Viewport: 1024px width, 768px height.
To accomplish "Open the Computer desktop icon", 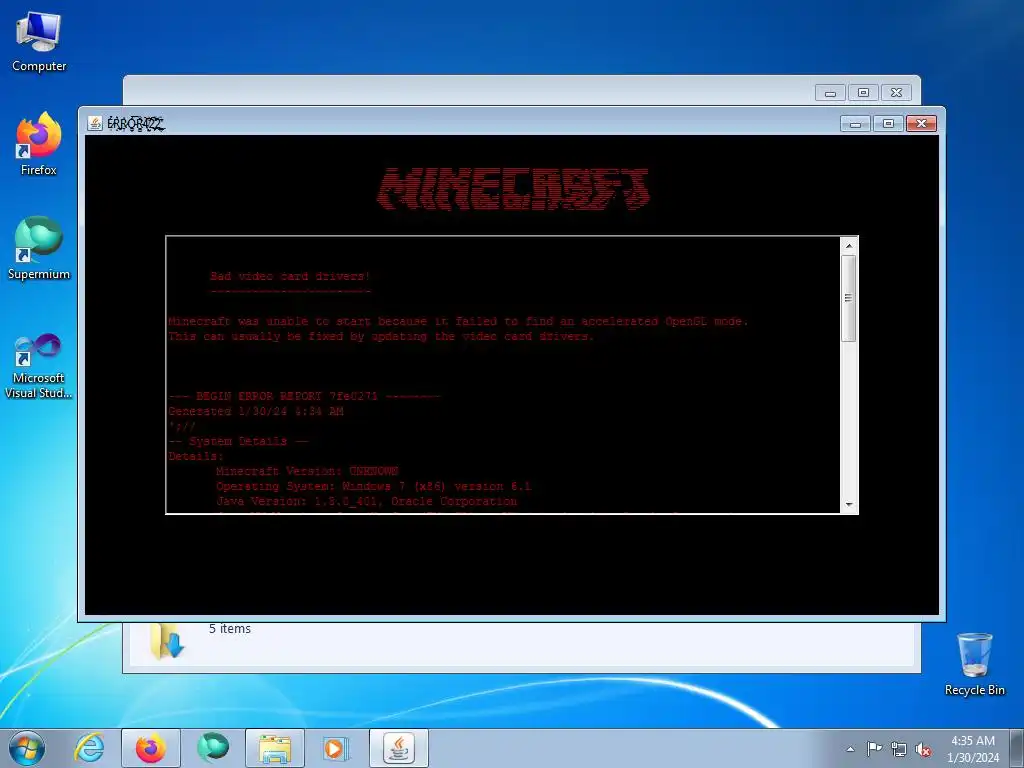I will tap(39, 40).
